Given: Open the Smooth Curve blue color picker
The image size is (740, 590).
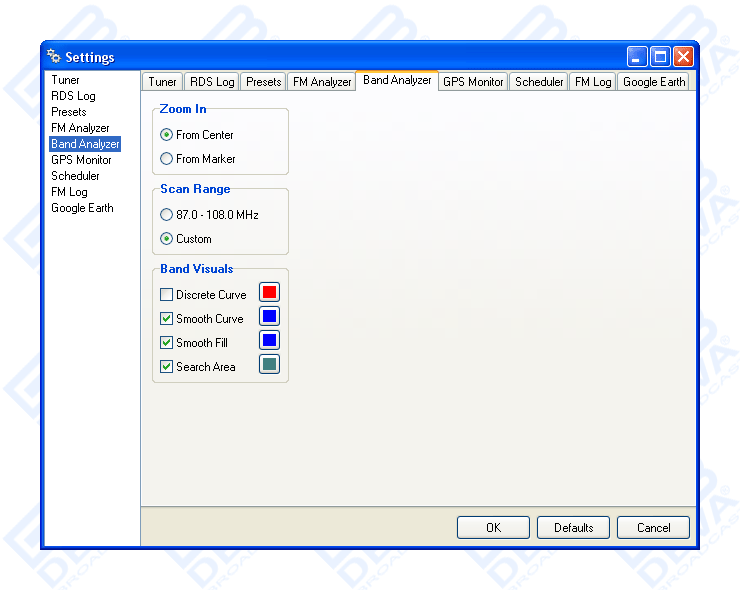Looking at the screenshot, I should 269,317.
